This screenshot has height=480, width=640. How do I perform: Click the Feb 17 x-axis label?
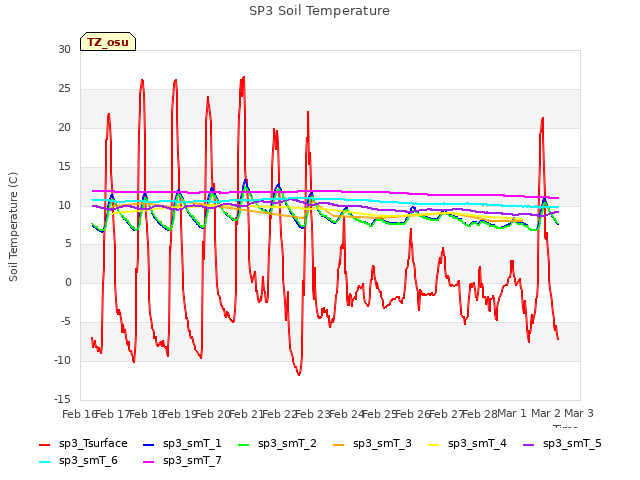[113, 414]
